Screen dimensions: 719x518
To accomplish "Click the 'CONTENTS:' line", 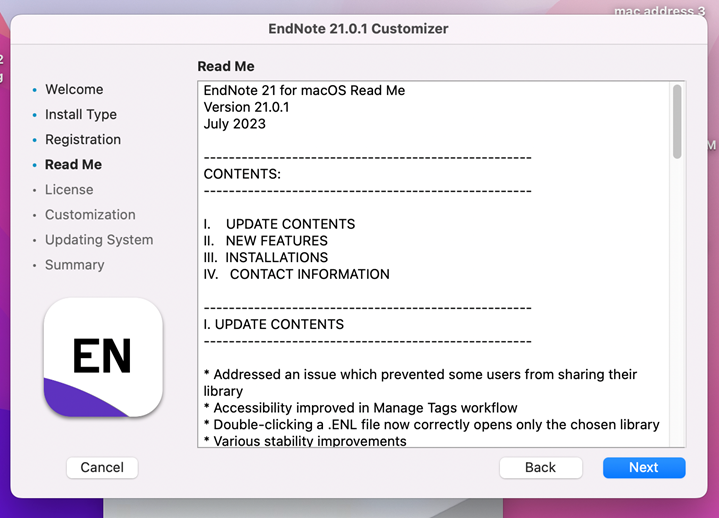I will [242, 174].
